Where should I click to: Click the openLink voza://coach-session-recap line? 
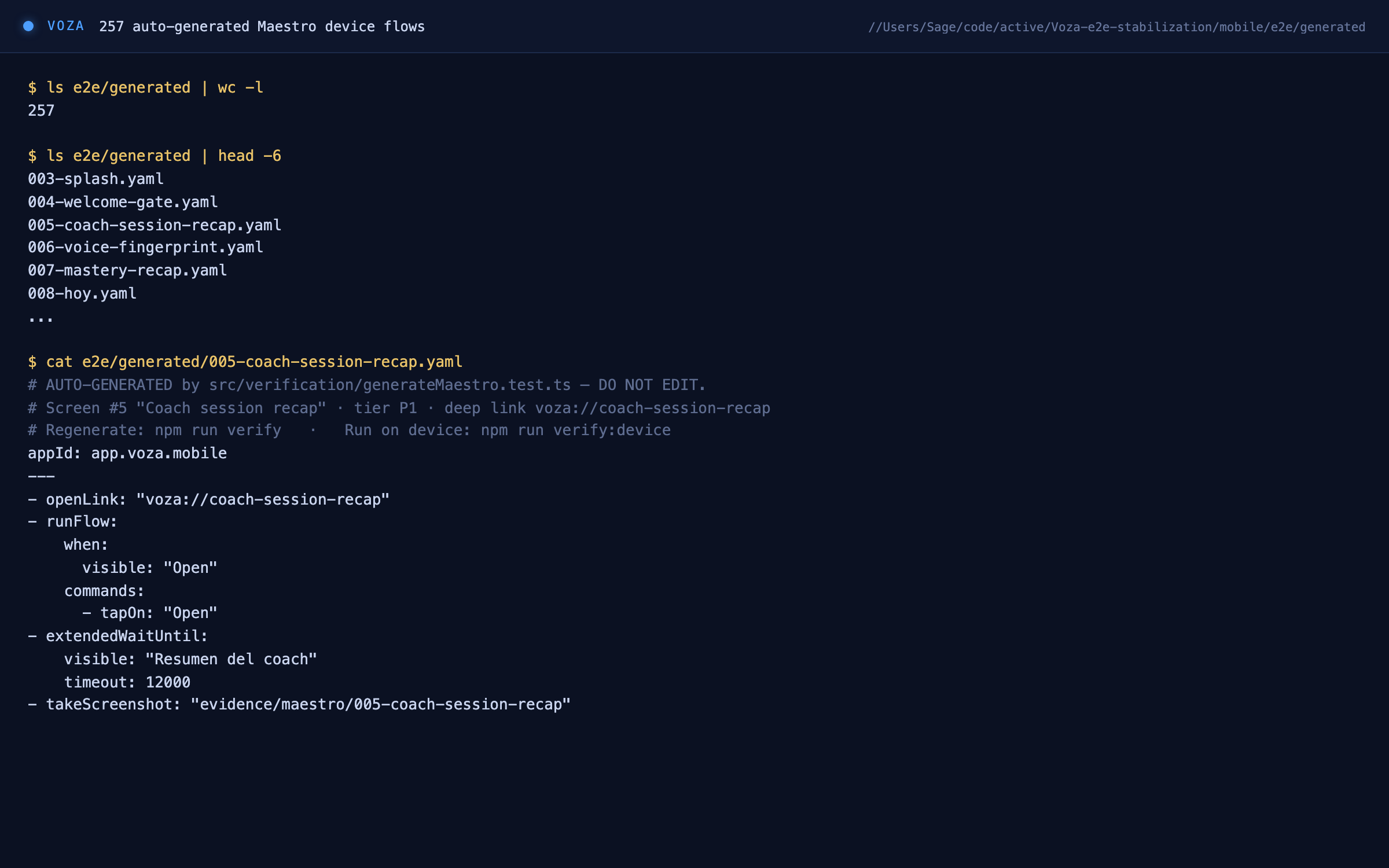[209, 499]
